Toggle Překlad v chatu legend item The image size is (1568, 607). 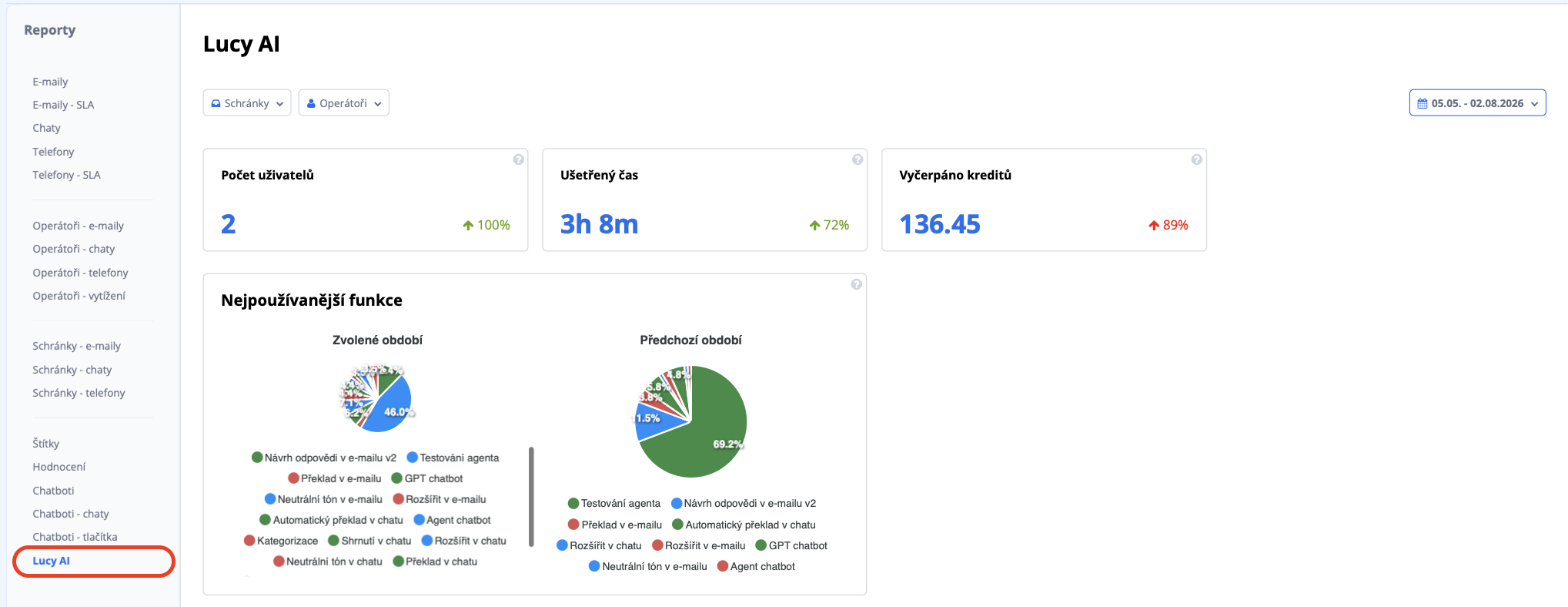435,562
